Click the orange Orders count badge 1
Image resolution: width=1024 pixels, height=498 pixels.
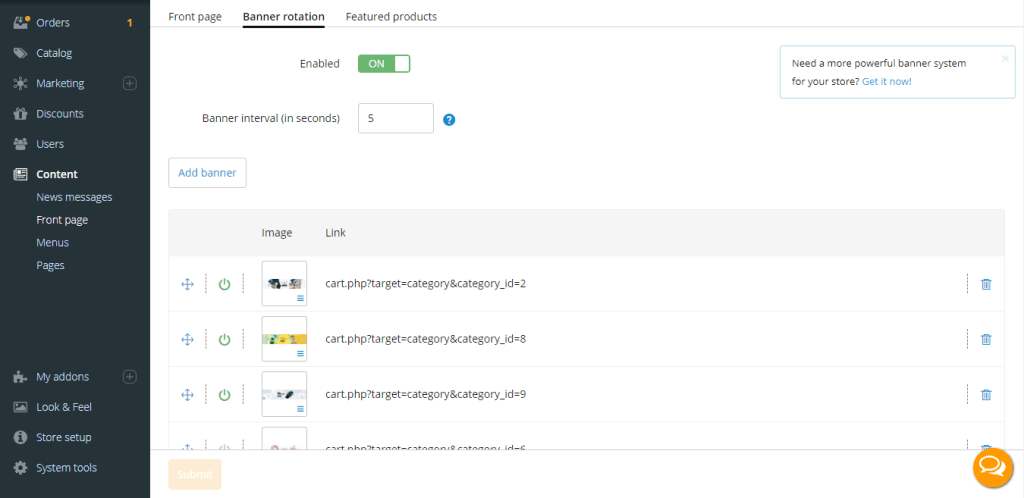tap(129, 23)
